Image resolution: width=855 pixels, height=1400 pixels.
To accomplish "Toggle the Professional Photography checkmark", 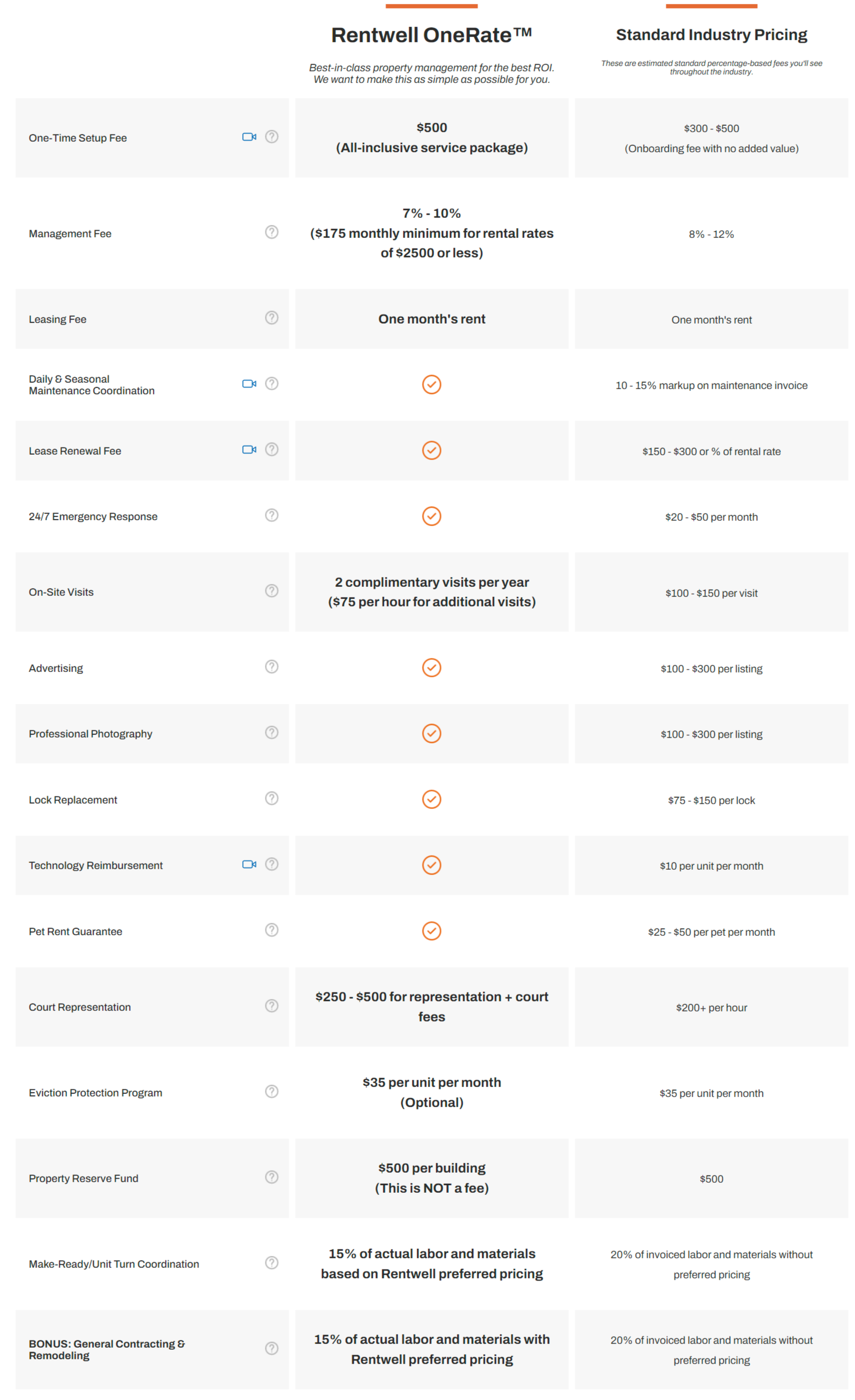I will pyautogui.click(x=432, y=733).
